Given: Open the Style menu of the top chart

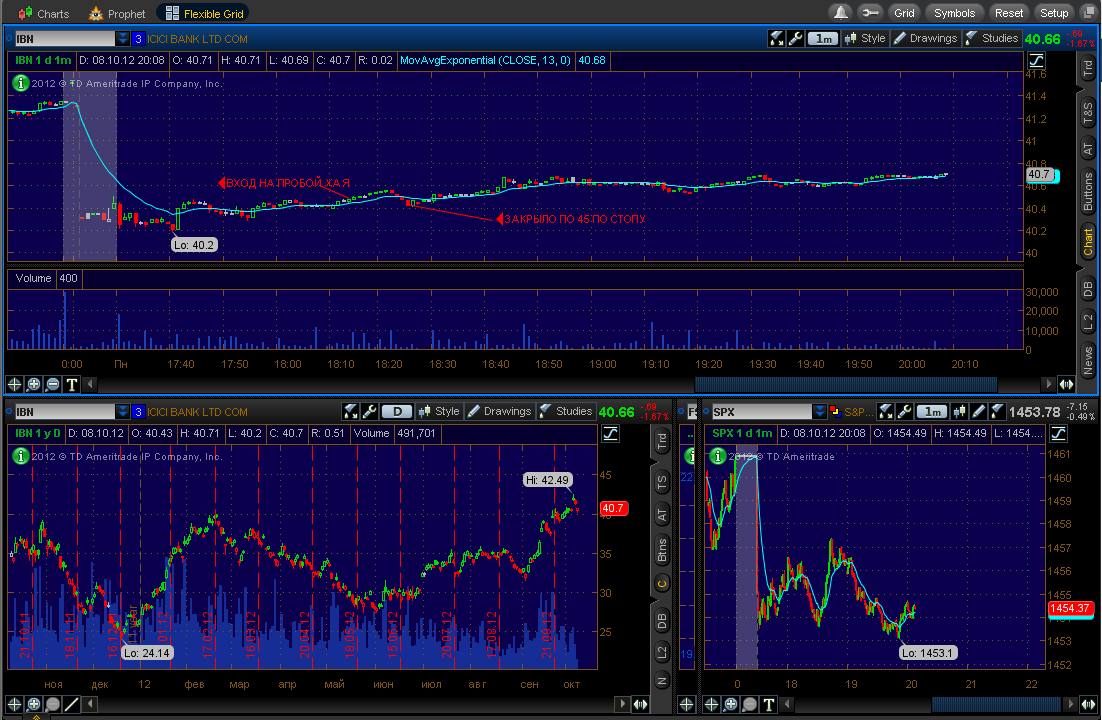Looking at the screenshot, I should (865, 39).
